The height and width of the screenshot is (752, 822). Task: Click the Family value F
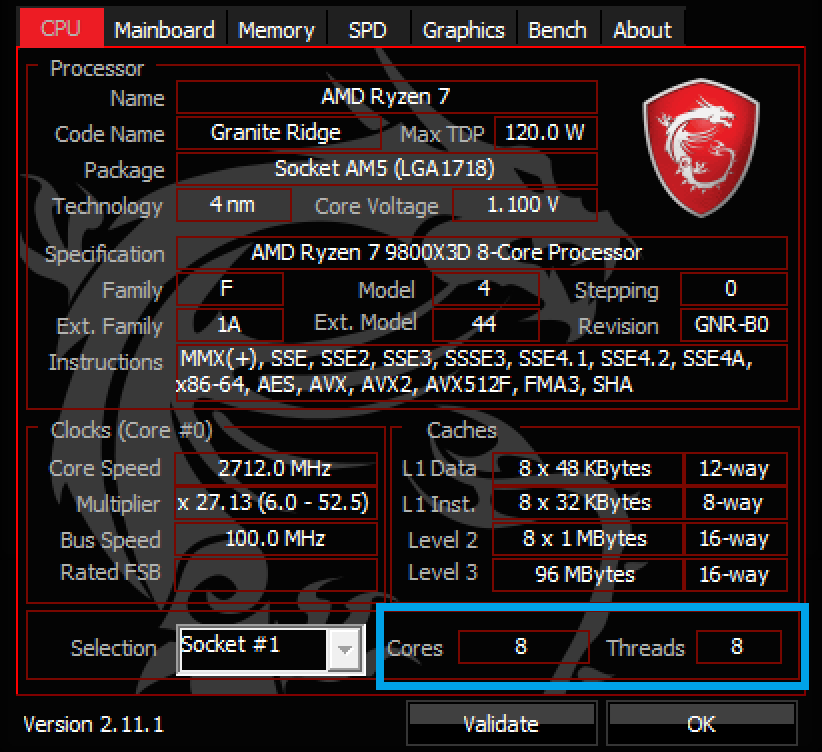coord(230,289)
